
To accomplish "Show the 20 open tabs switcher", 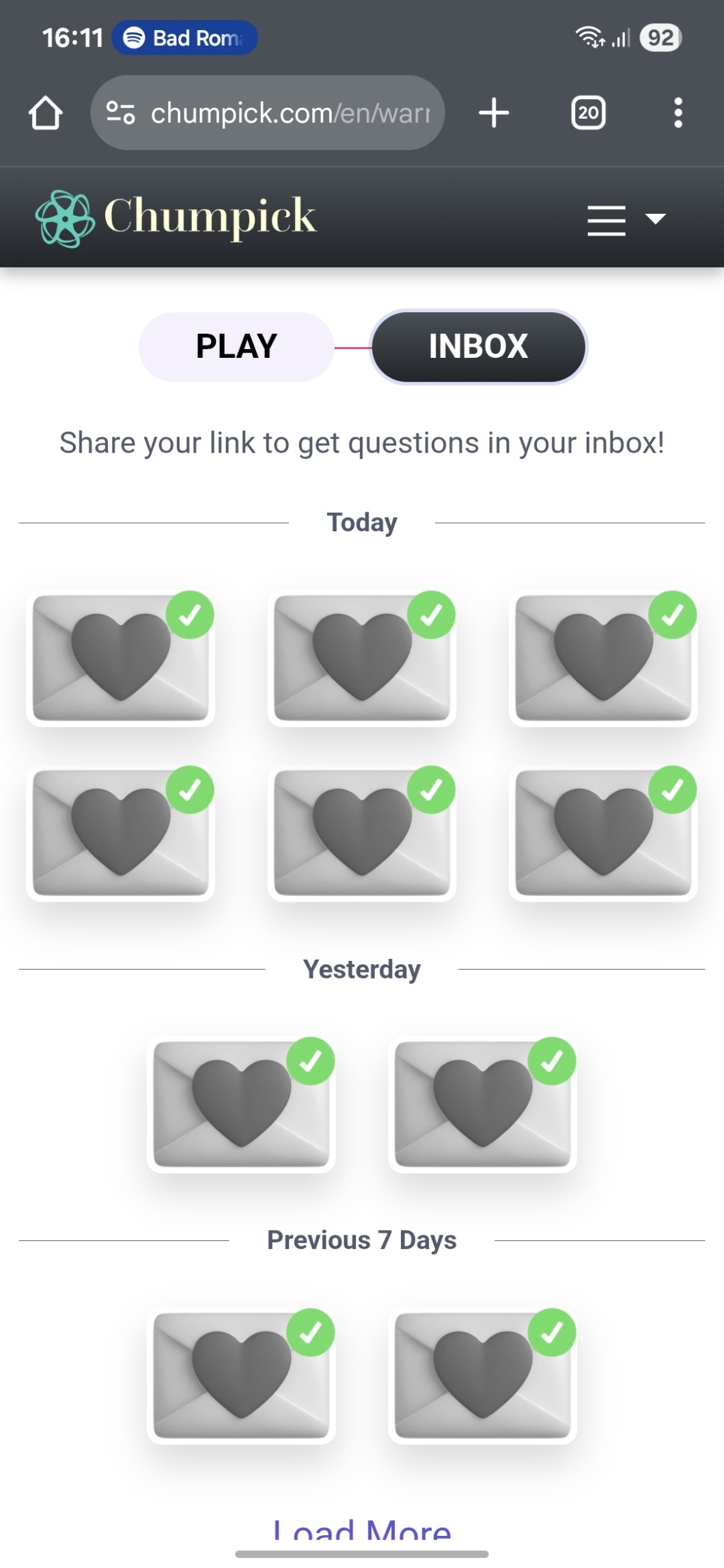I will click(588, 113).
